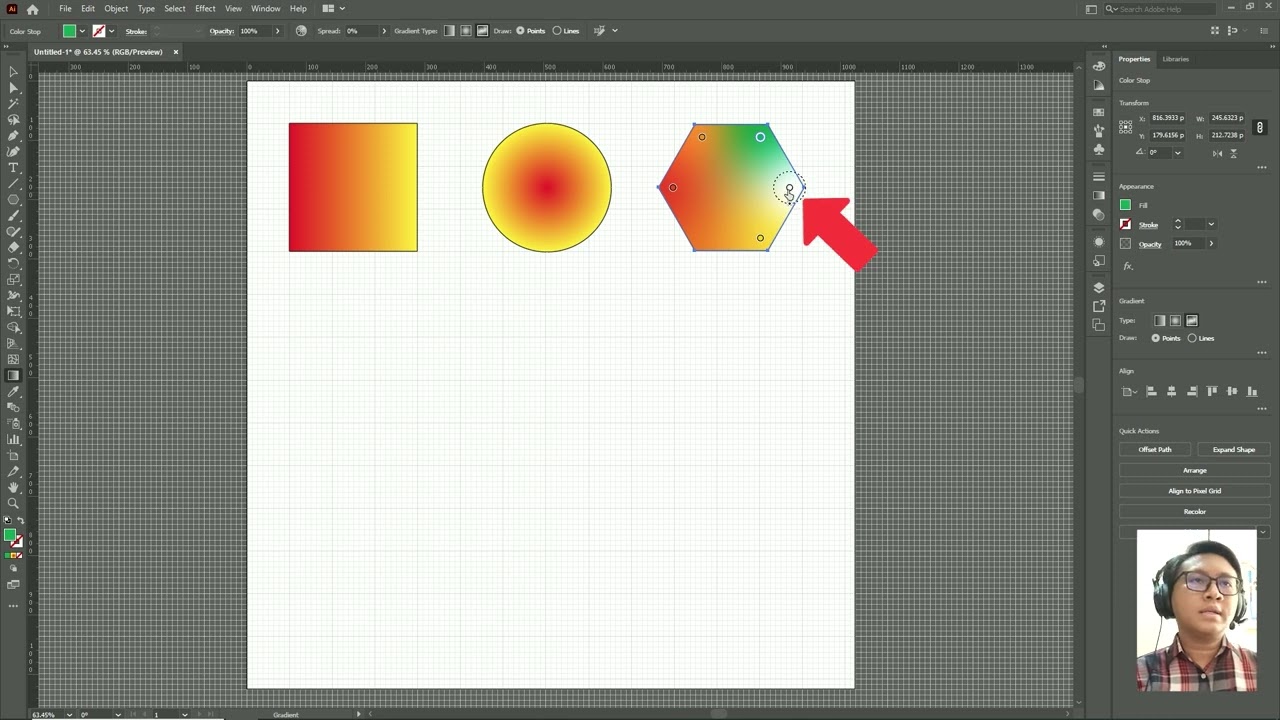This screenshot has width=1280, height=720.
Task: Click the fx add effect icon
Action: point(1128,266)
